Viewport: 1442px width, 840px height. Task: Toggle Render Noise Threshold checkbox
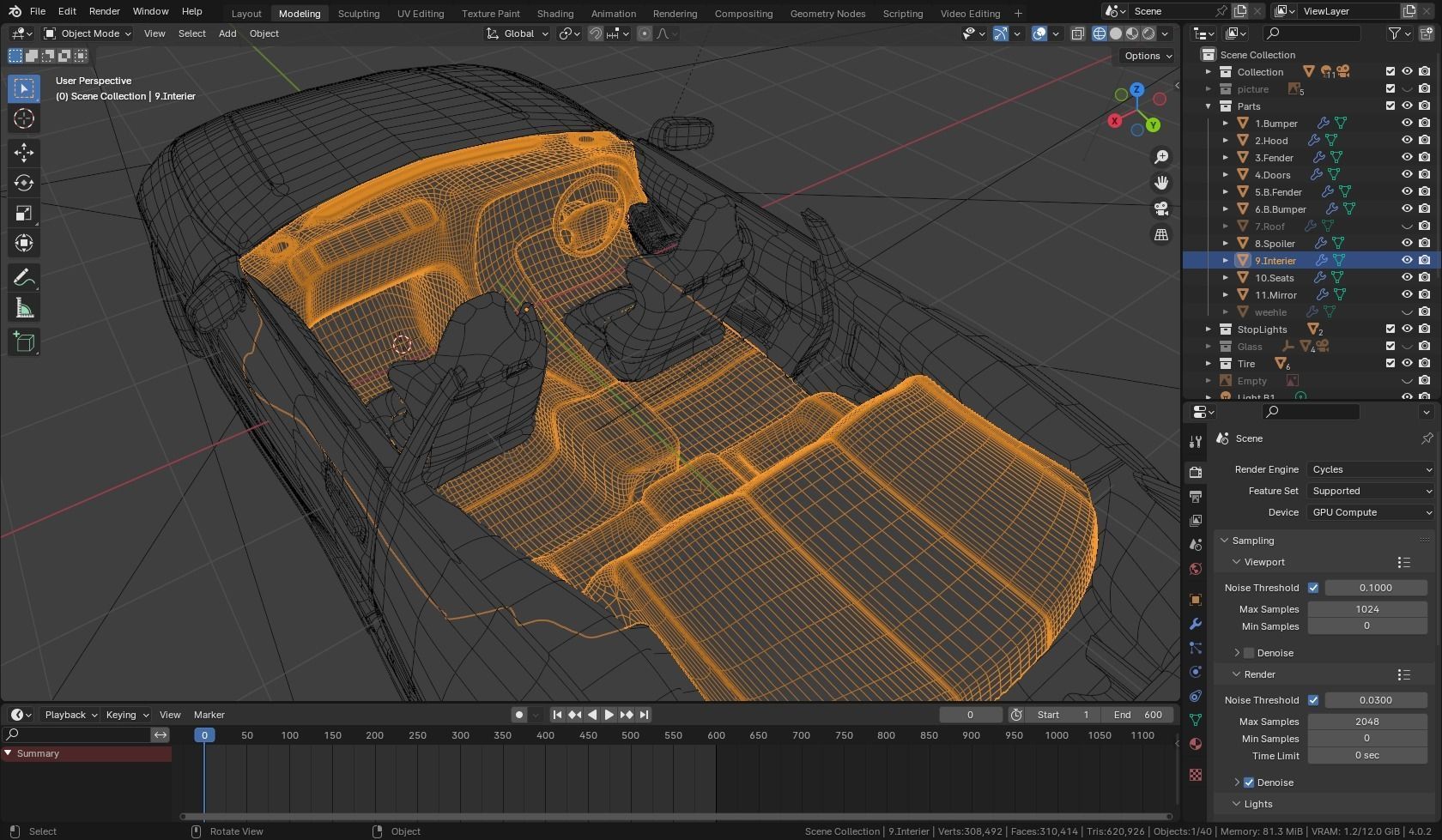click(1313, 700)
